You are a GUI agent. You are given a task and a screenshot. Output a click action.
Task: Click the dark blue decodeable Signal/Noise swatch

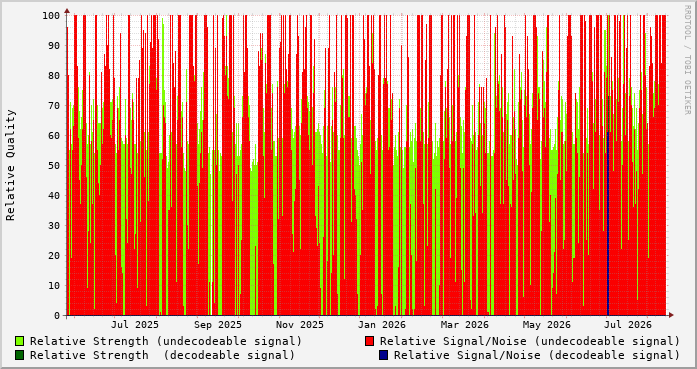click(x=384, y=355)
